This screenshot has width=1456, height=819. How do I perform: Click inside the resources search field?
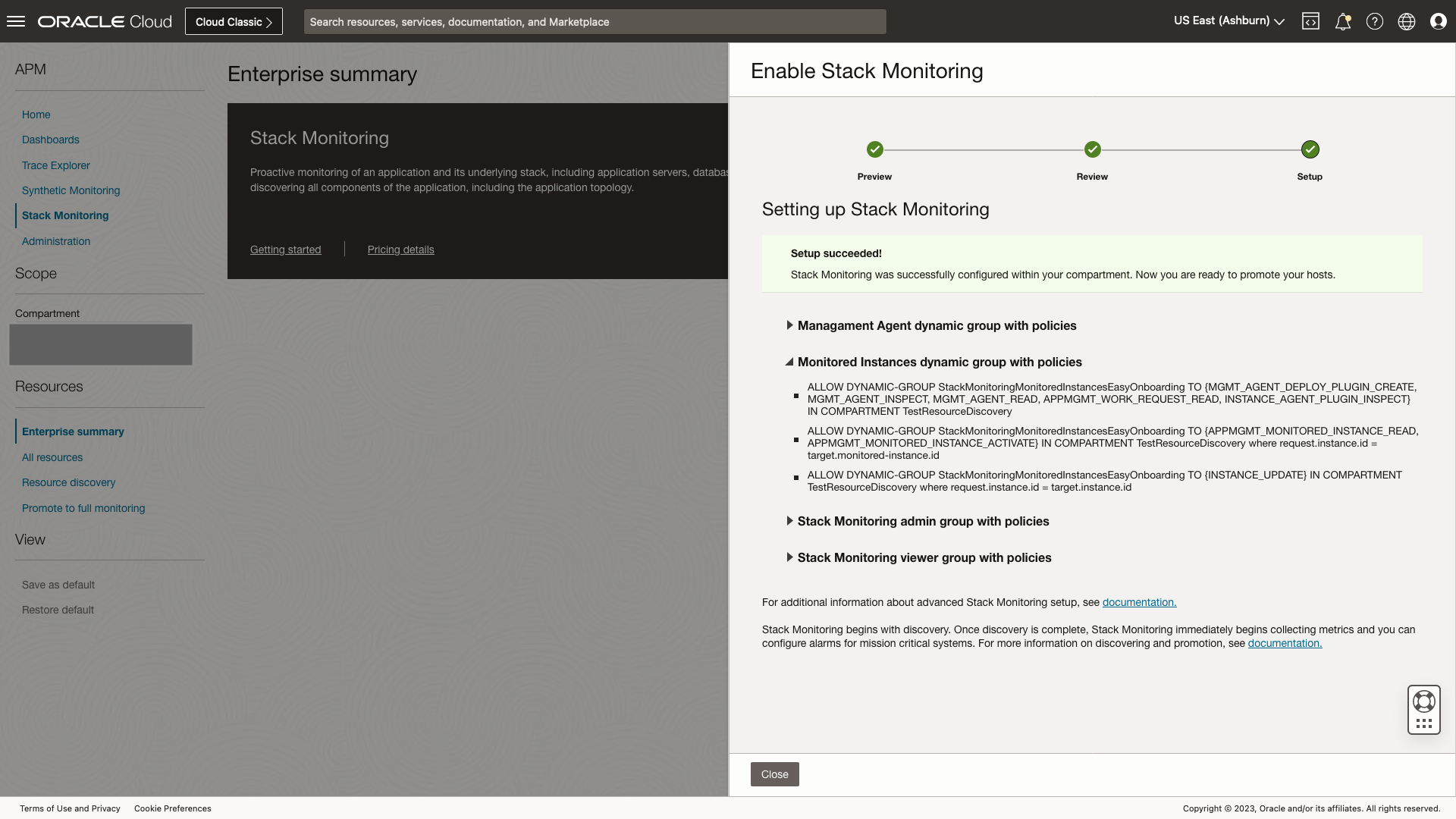tap(595, 21)
